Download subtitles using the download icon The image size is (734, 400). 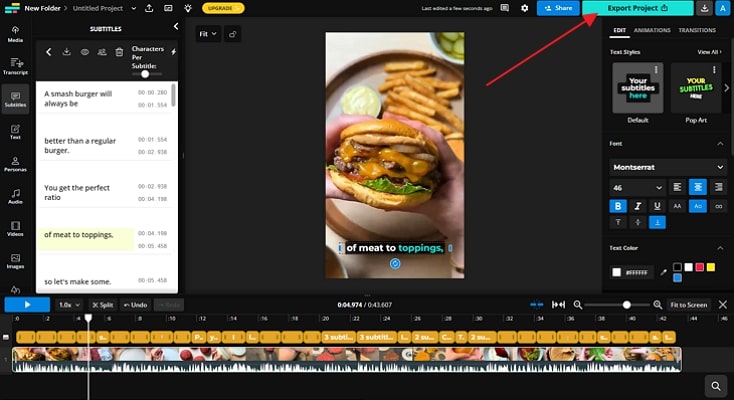[x=66, y=52]
